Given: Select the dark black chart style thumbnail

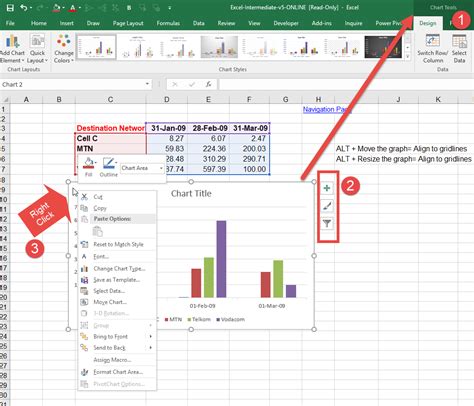Looking at the screenshot, I should coord(383,47).
